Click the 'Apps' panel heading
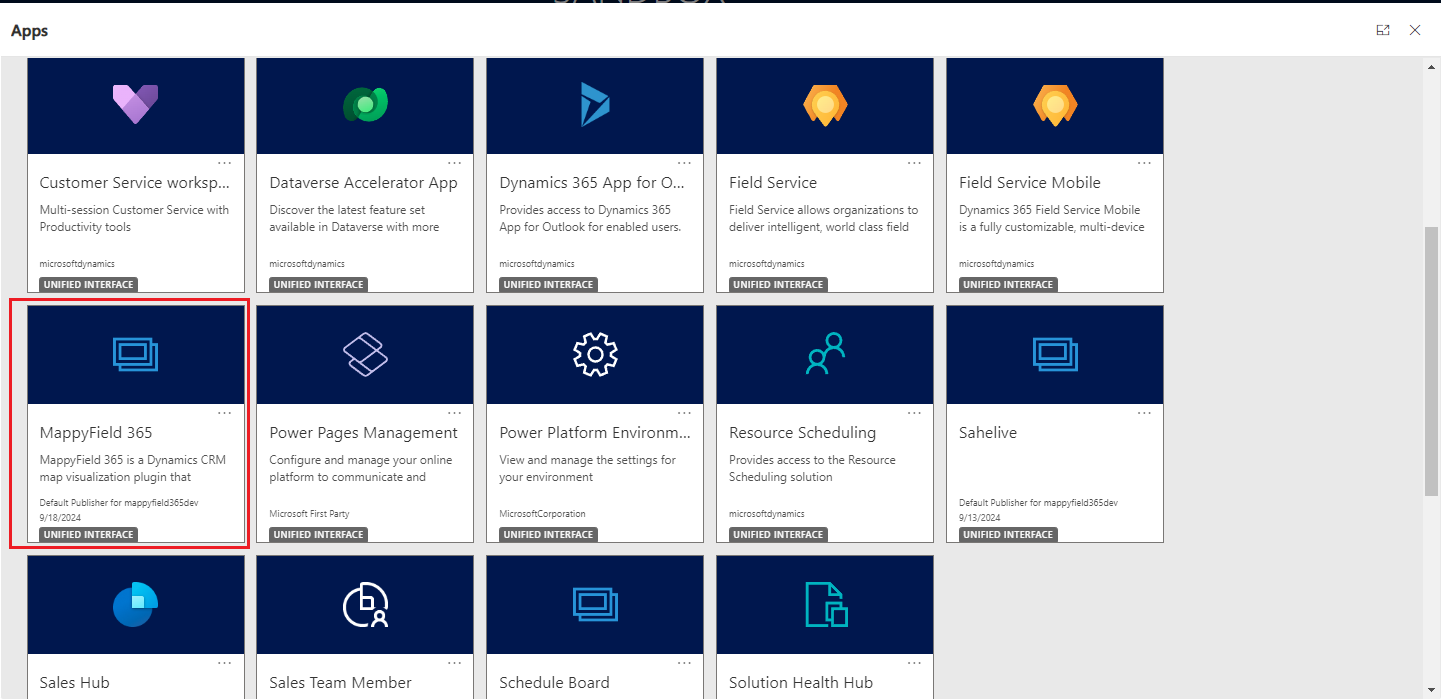Screen dimensions: 1441x699 pyautogui.click(x=30, y=31)
